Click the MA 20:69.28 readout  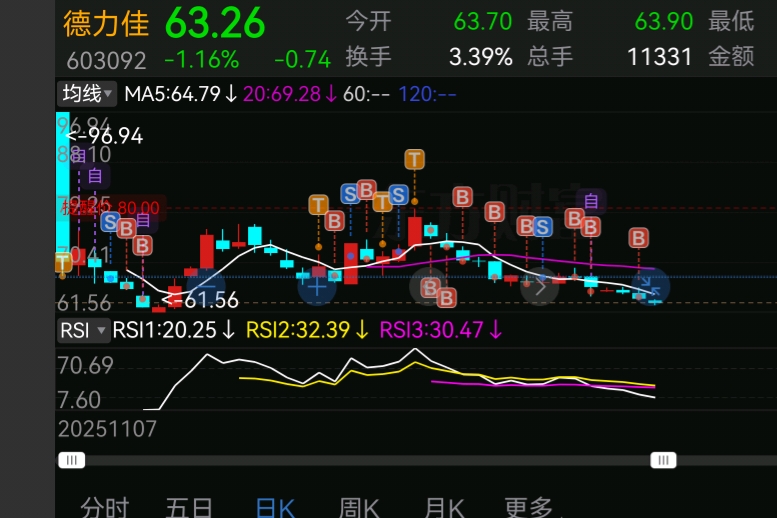[290, 94]
